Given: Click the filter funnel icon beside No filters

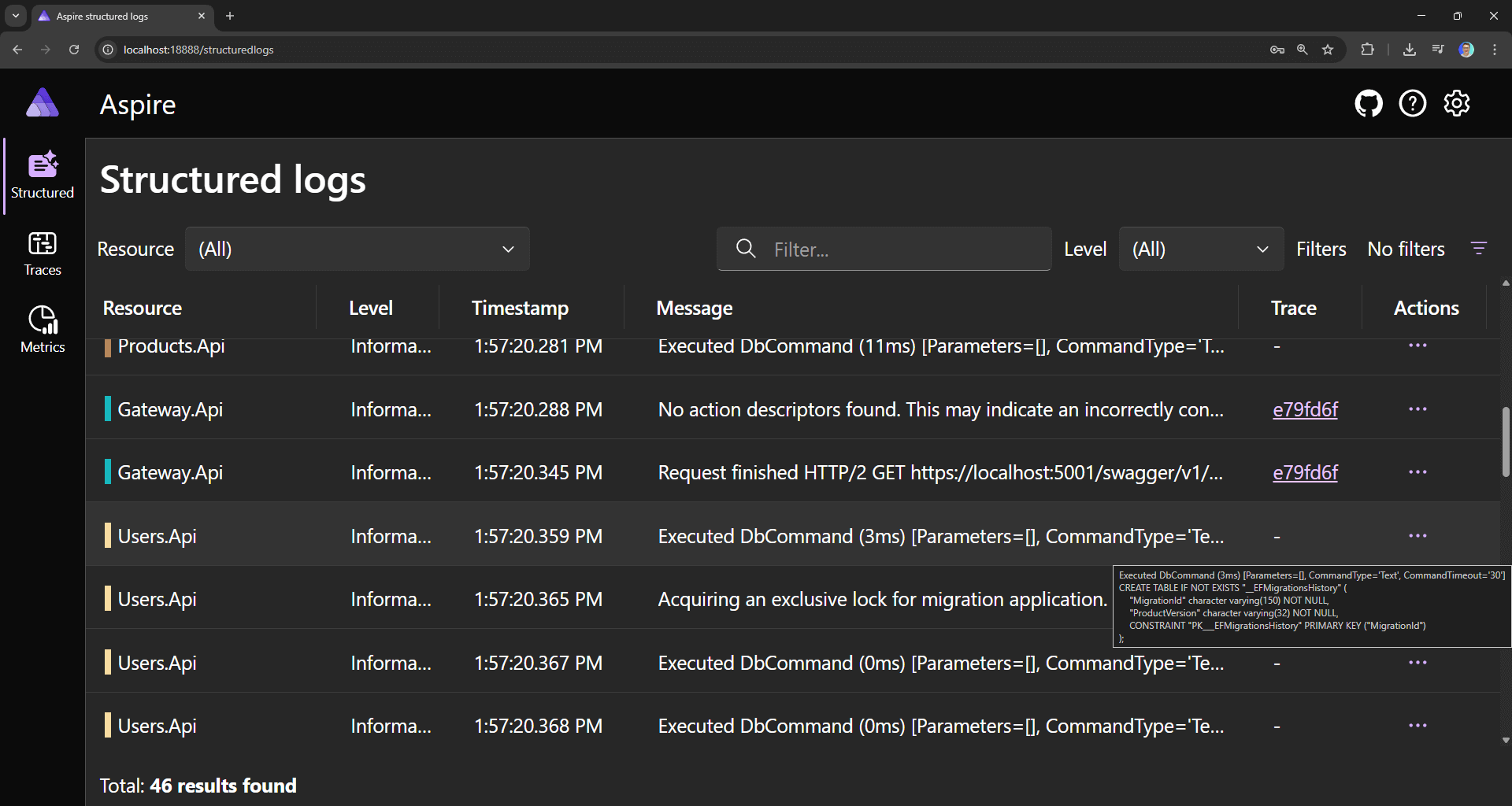Looking at the screenshot, I should coord(1479,248).
